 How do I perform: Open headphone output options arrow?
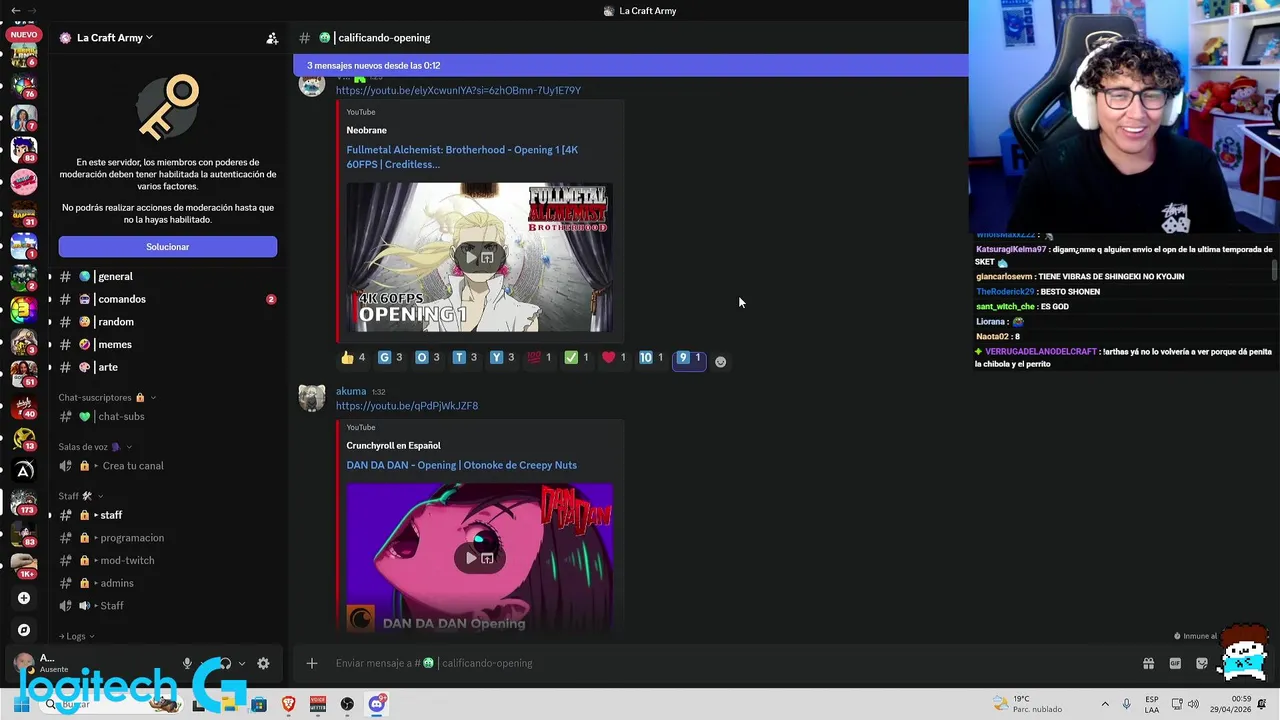242,664
